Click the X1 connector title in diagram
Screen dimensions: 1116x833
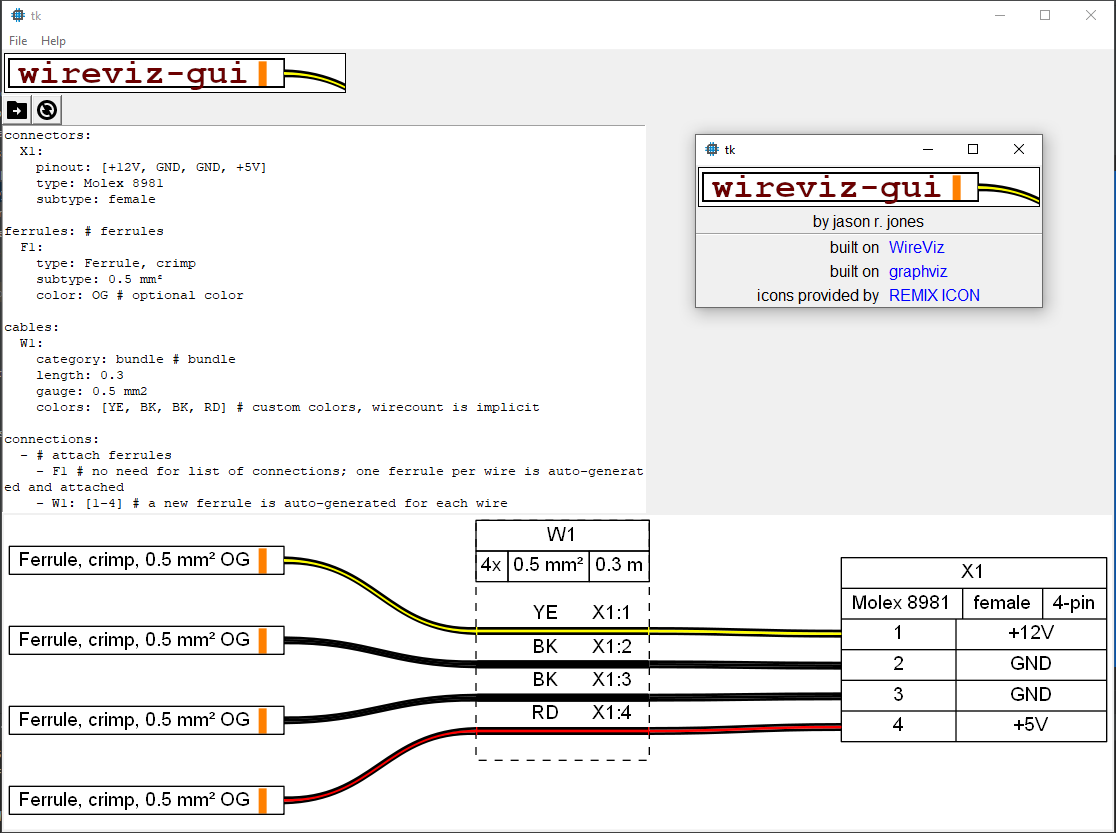(972, 572)
